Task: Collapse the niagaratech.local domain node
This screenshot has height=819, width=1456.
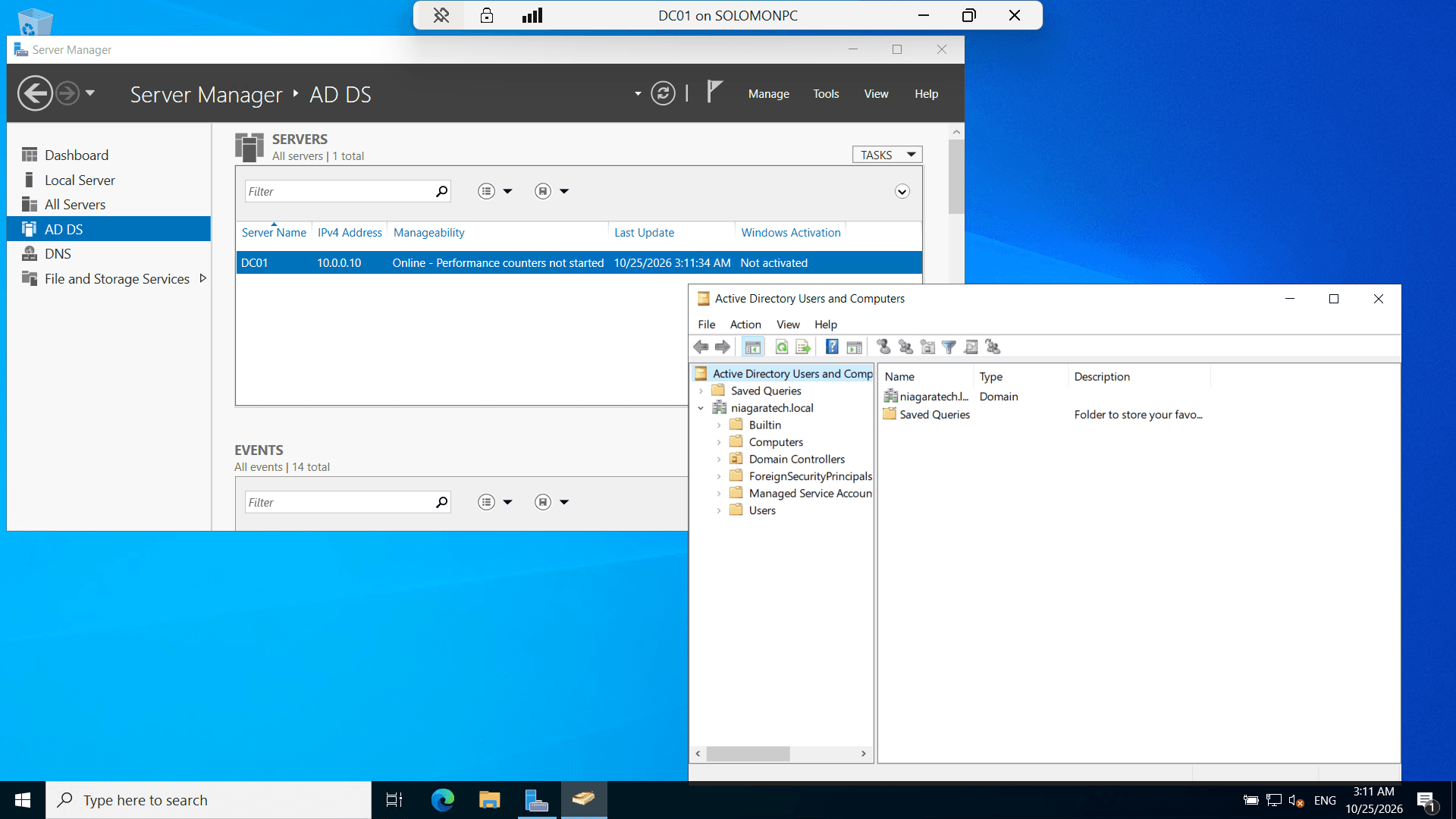Action: click(x=701, y=408)
